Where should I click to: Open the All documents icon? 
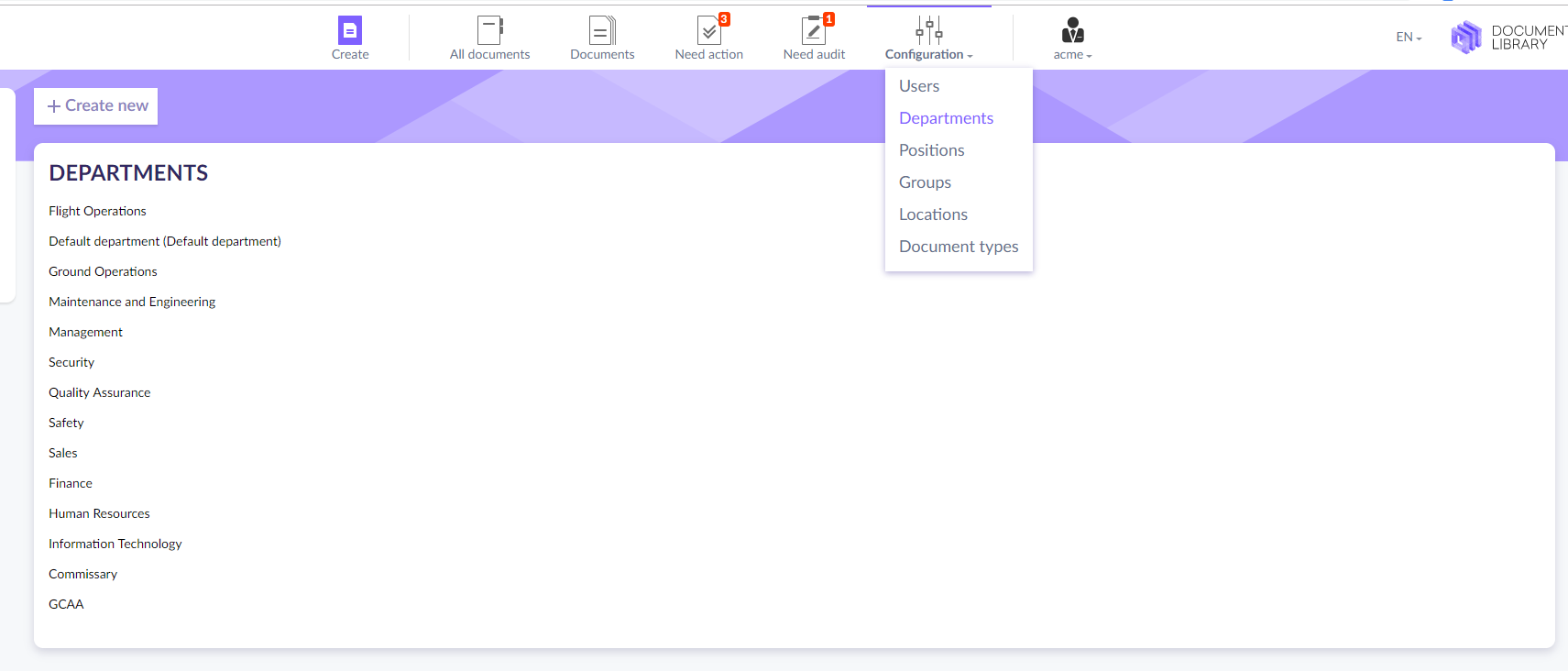click(x=490, y=30)
